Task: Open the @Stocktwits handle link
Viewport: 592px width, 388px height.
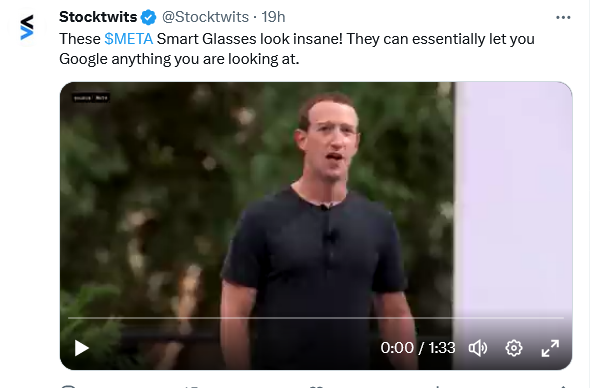Action: click(x=205, y=17)
